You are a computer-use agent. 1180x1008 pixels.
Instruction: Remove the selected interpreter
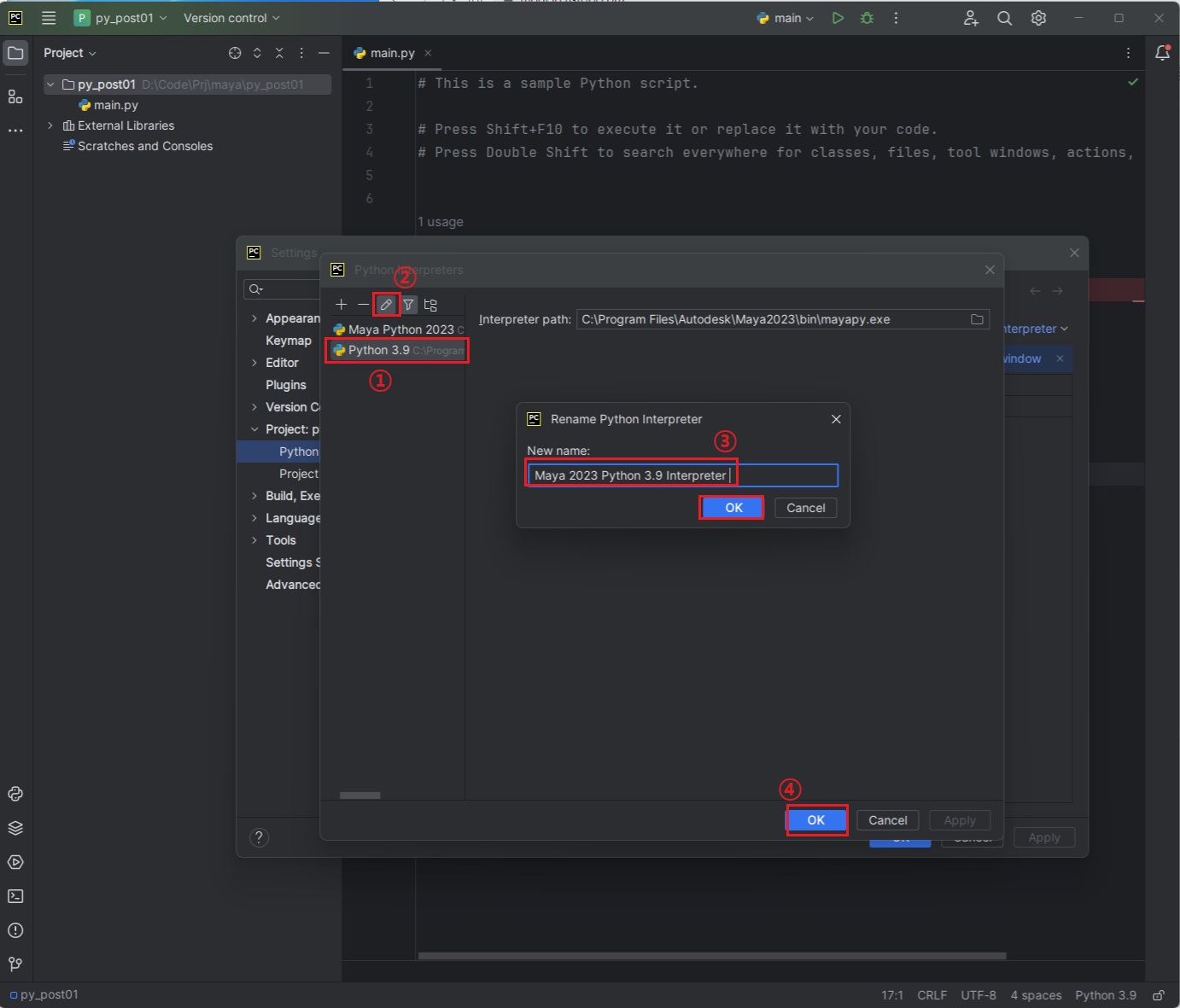pyautogui.click(x=364, y=305)
